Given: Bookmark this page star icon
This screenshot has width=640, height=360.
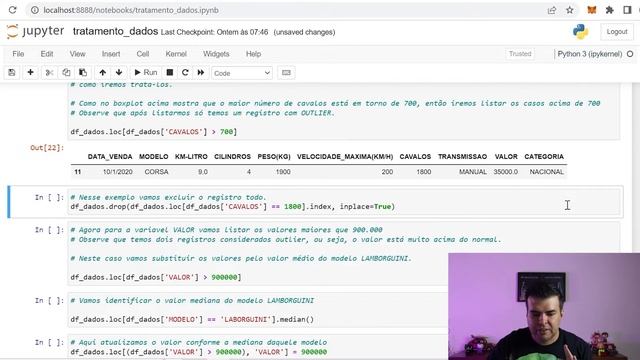Looking at the screenshot, I should point(570,10).
